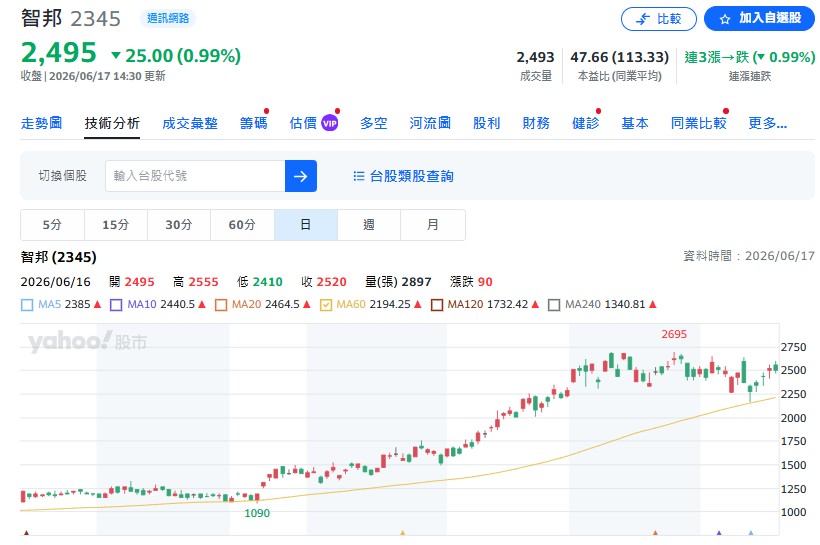Image resolution: width=820 pixels, height=545 pixels.
Task: Select the 15分 interval
Action: point(116,225)
